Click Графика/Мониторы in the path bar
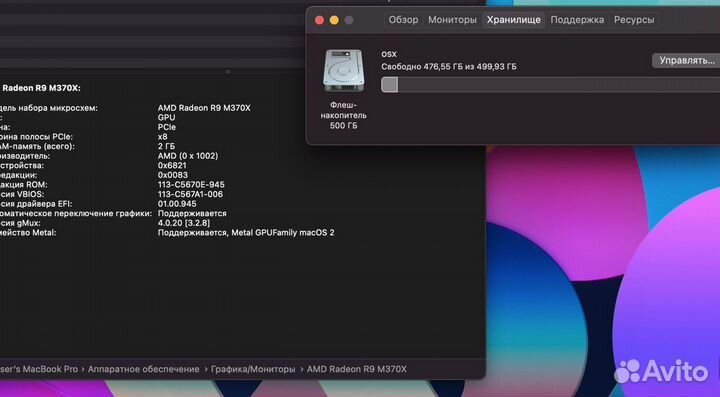720x397 pixels. pyautogui.click(x=253, y=369)
